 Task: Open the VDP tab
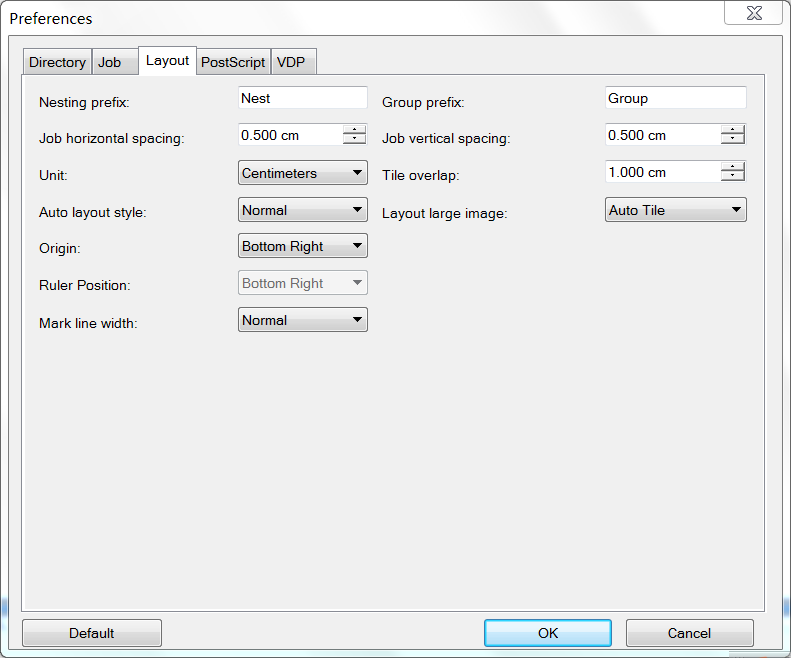tap(294, 62)
